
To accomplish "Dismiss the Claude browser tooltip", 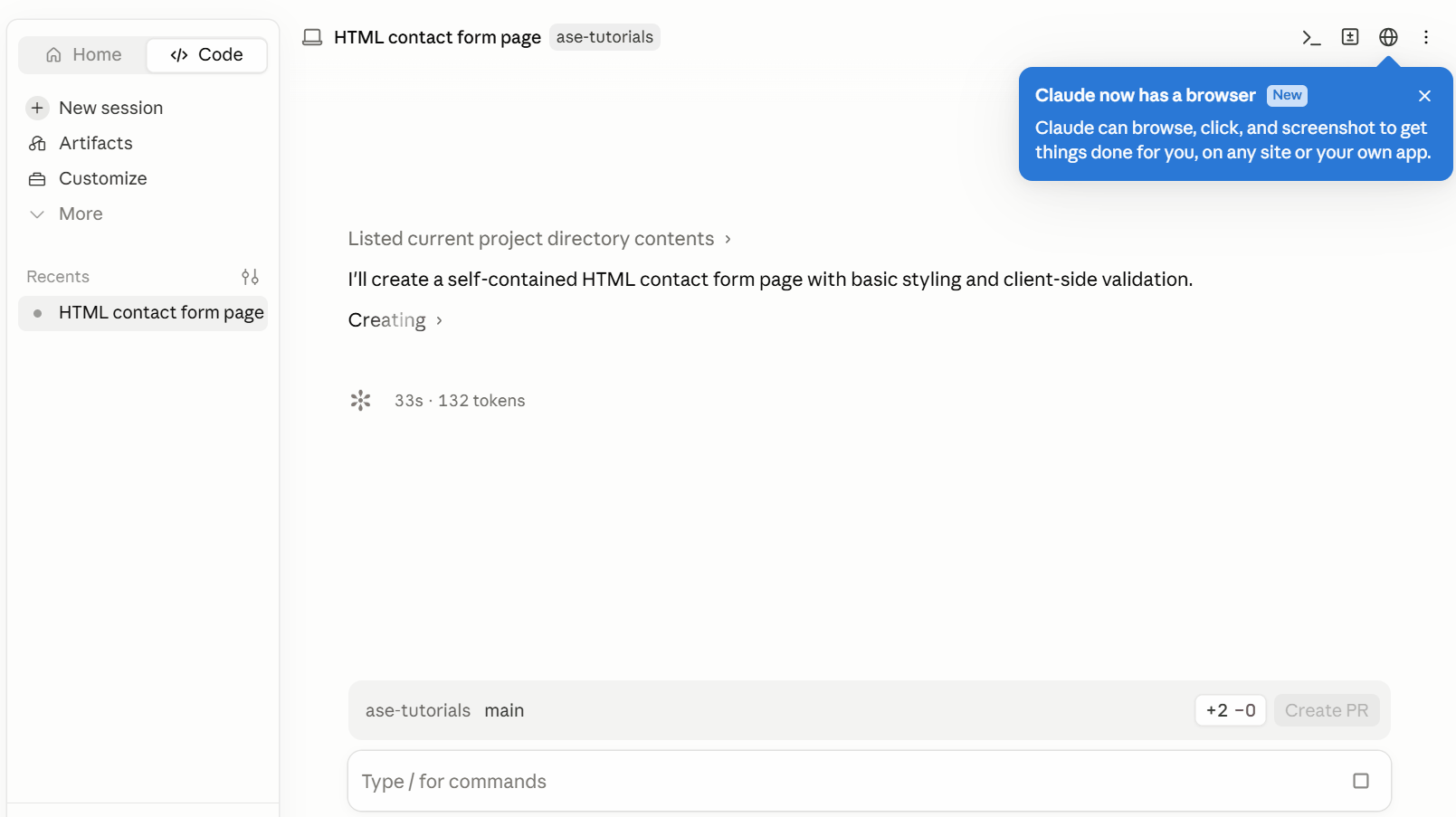I will pyautogui.click(x=1424, y=96).
